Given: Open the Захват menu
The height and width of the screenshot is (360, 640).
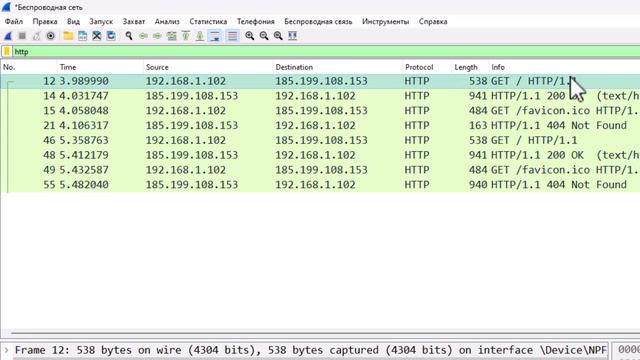Looking at the screenshot, I should (x=134, y=22).
